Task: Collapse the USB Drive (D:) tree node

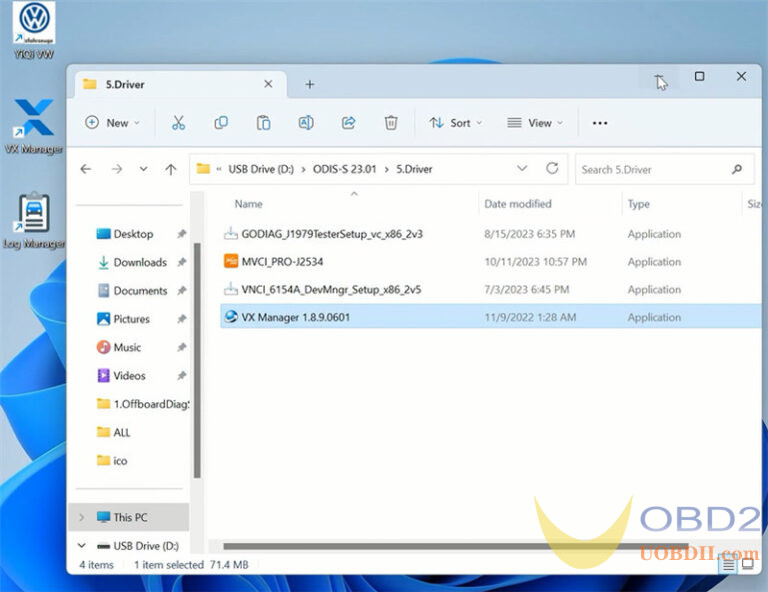Action: [82, 545]
